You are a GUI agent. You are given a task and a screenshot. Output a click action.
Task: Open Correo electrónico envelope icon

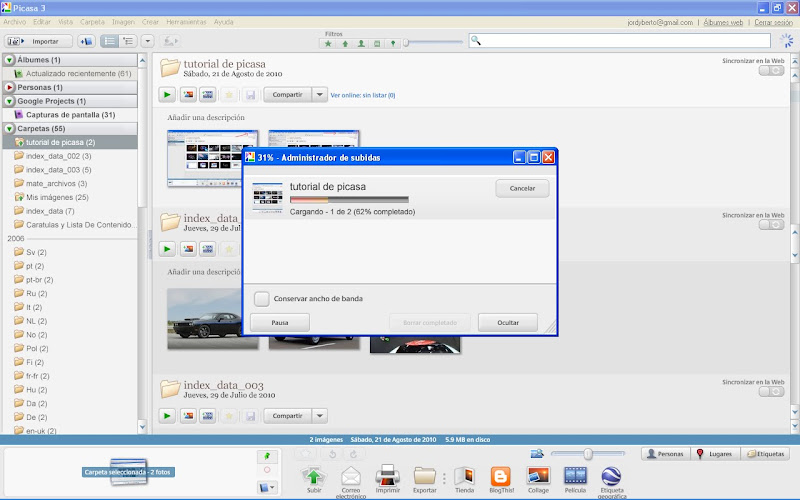point(351,476)
